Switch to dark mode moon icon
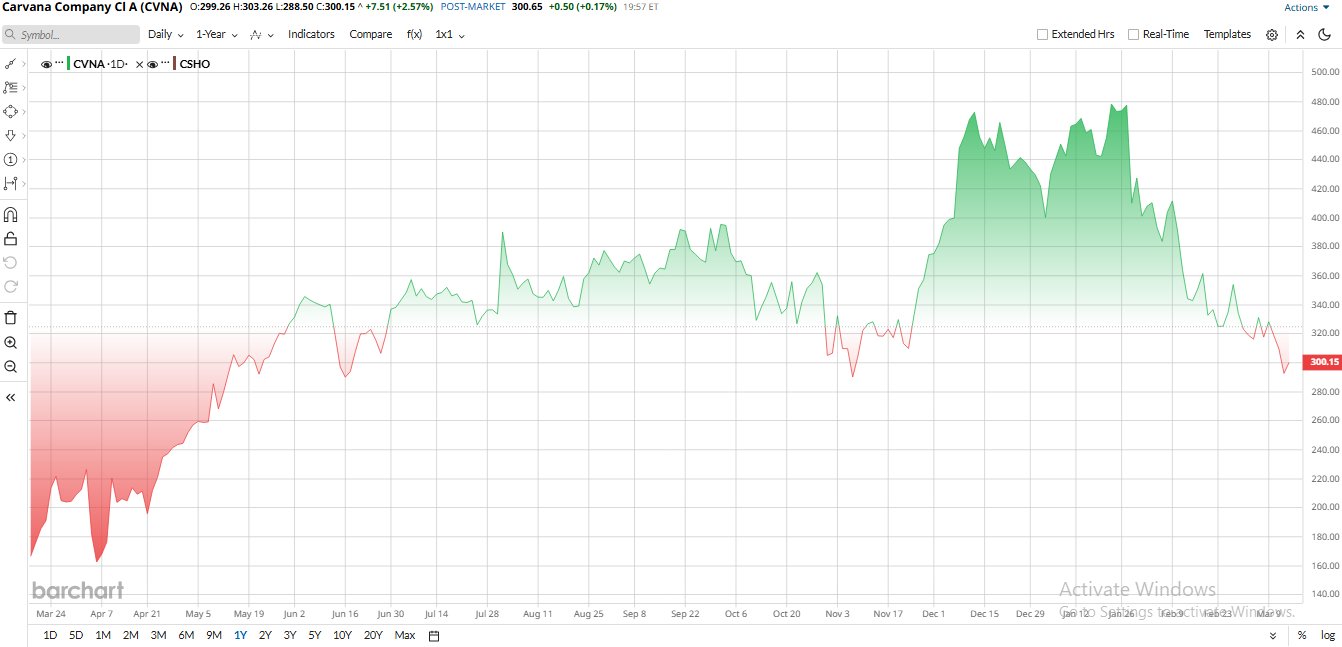The width and height of the screenshot is (1342, 647). [x=1325, y=34]
